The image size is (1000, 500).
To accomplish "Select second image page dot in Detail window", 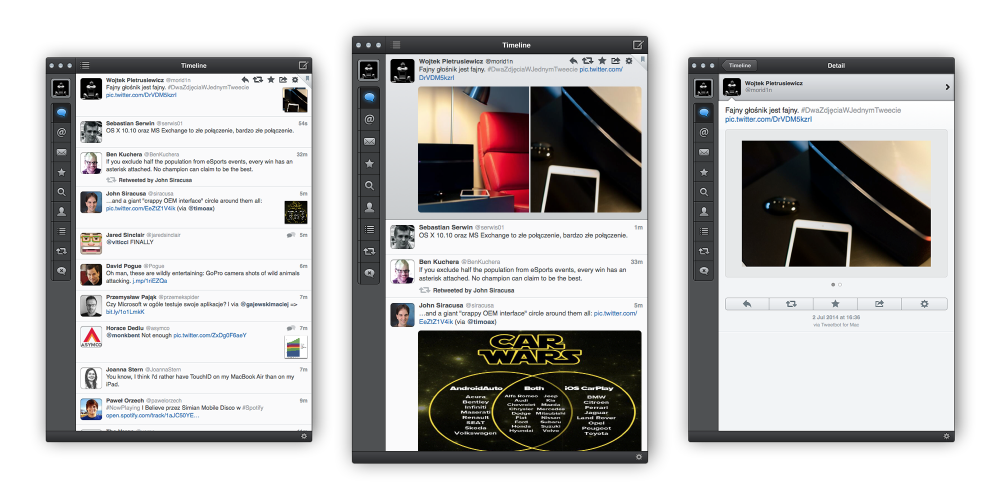I will click(x=840, y=284).
